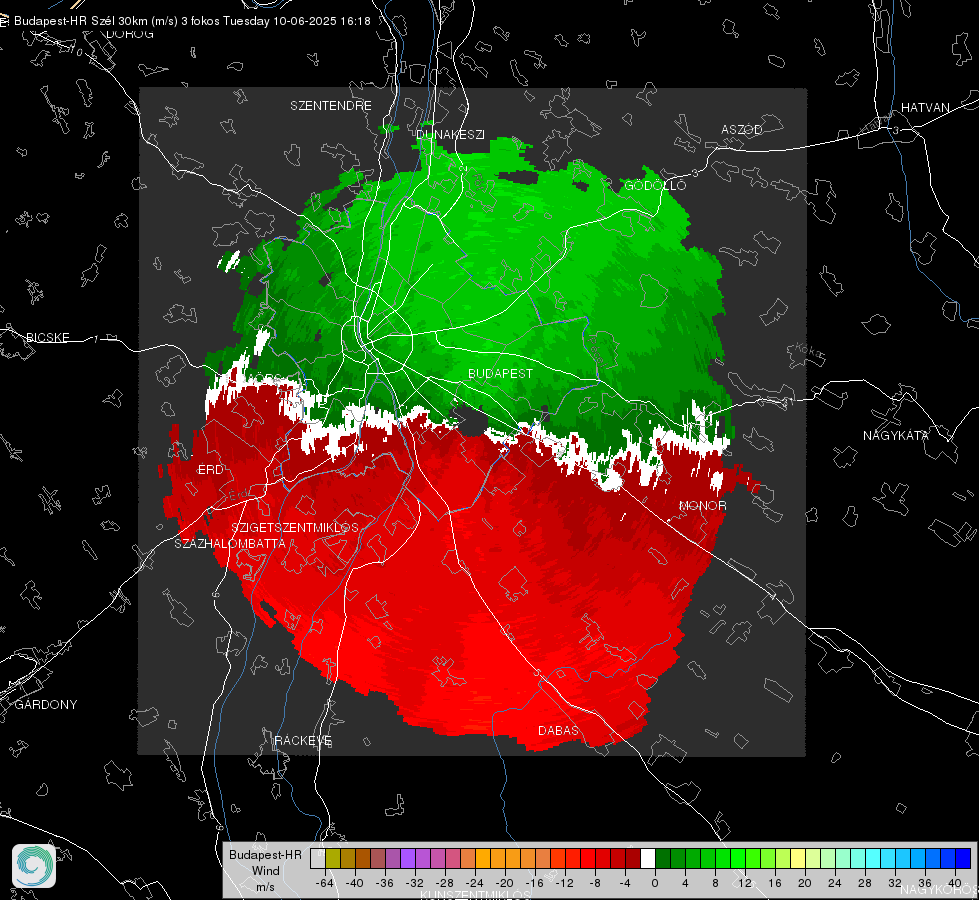The image size is (979, 900).
Task: Click the -24 value on the legend scale
Action: pyautogui.click(x=475, y=883)
